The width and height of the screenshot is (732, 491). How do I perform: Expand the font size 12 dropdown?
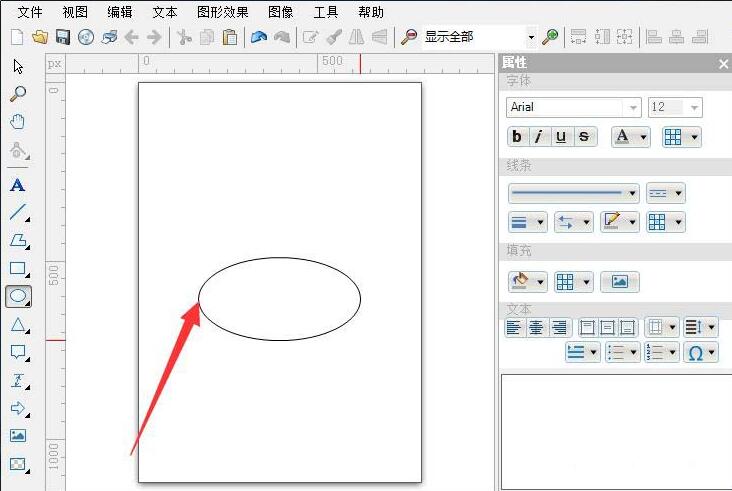click(x=694, y=107)
